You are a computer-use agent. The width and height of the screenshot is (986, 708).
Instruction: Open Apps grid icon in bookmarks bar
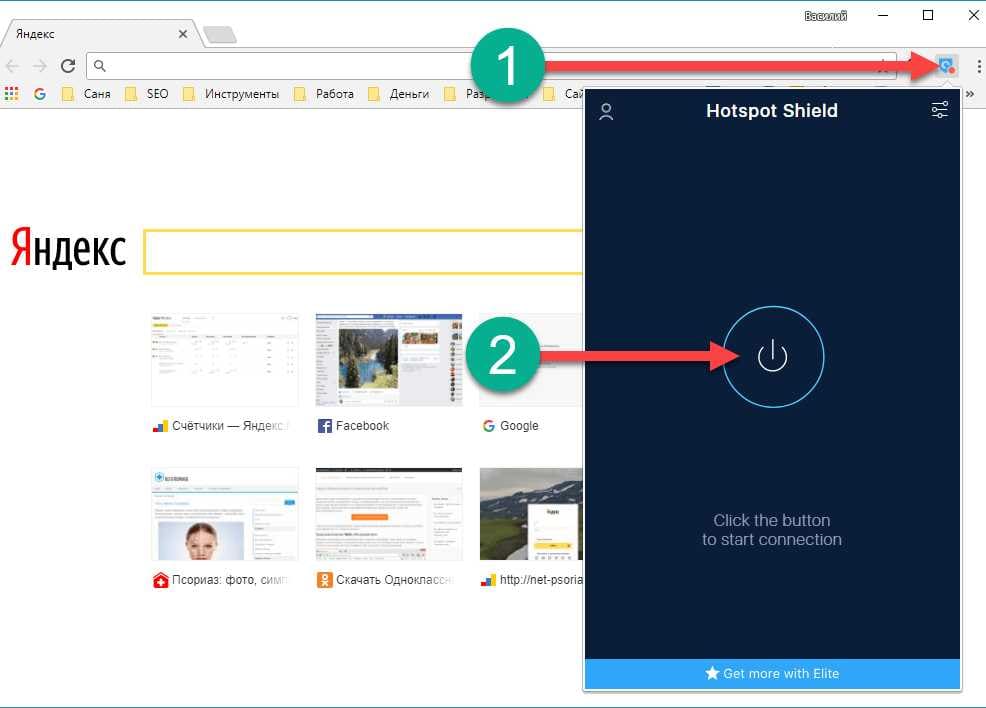pos(11,94)
